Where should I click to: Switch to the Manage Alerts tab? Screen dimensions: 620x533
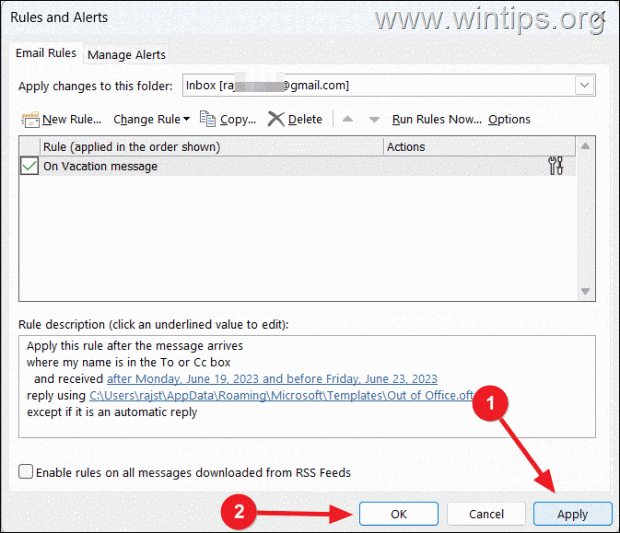[x=127, y=55]
